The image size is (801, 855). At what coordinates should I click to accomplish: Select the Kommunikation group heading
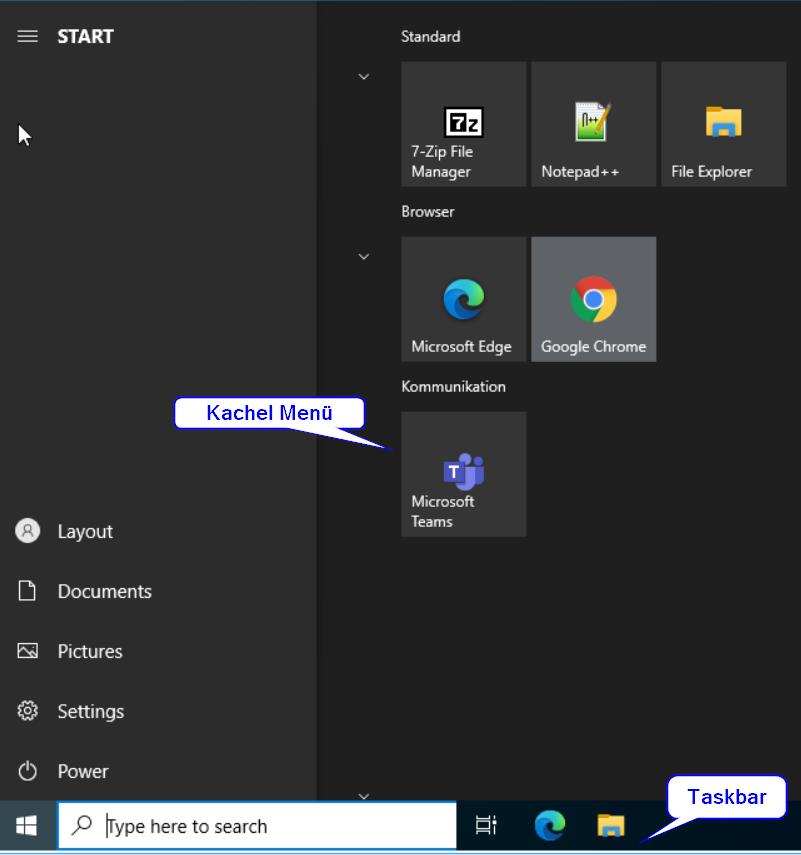(454, 387)
